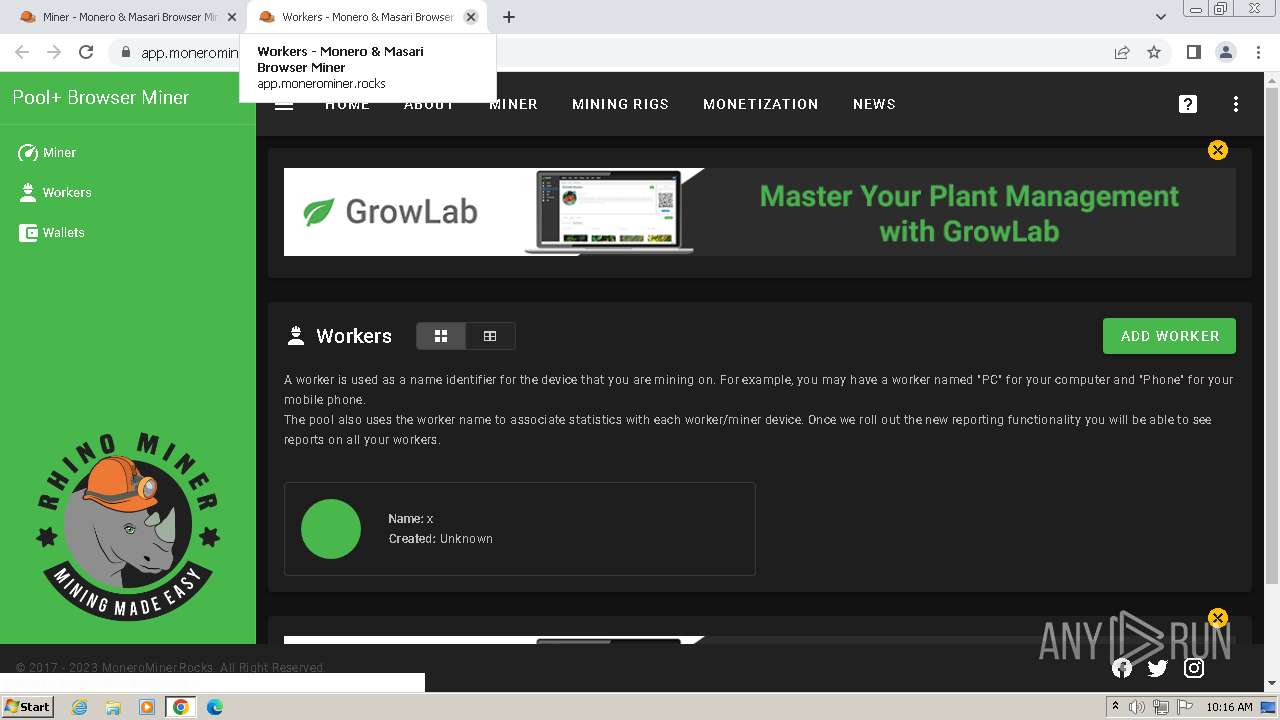Open a new browser tab
The width and height of the screenshot is (1280, 720).
[x=509, y=17]
